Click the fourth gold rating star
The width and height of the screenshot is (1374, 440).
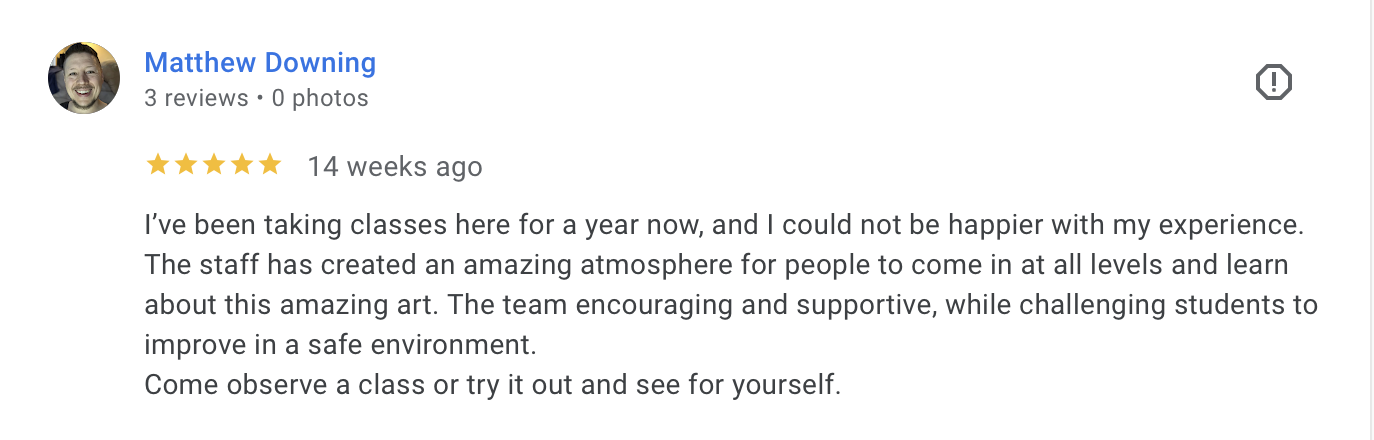point(242,165)
